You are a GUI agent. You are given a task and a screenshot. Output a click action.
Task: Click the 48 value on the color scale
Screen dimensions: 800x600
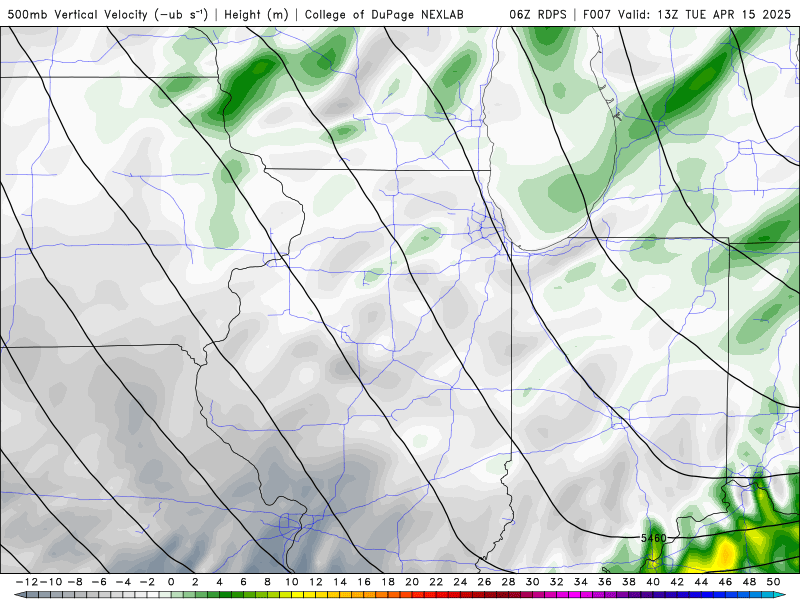pyautogui.click(x=749, y=582)
